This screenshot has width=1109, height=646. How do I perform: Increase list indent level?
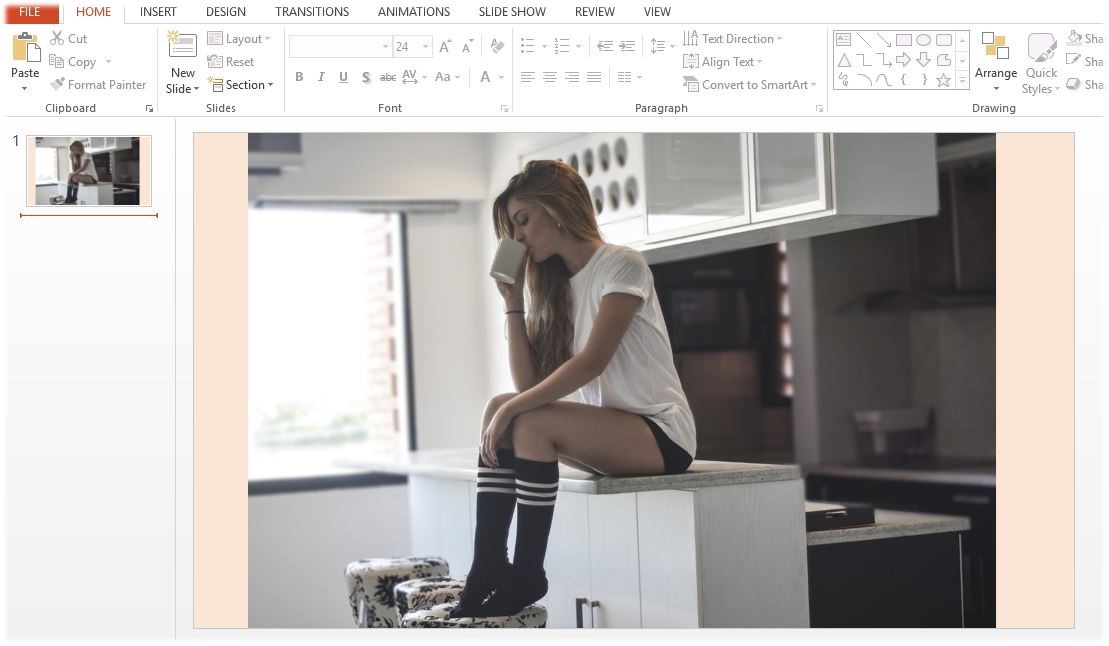(x=627, y=47)
